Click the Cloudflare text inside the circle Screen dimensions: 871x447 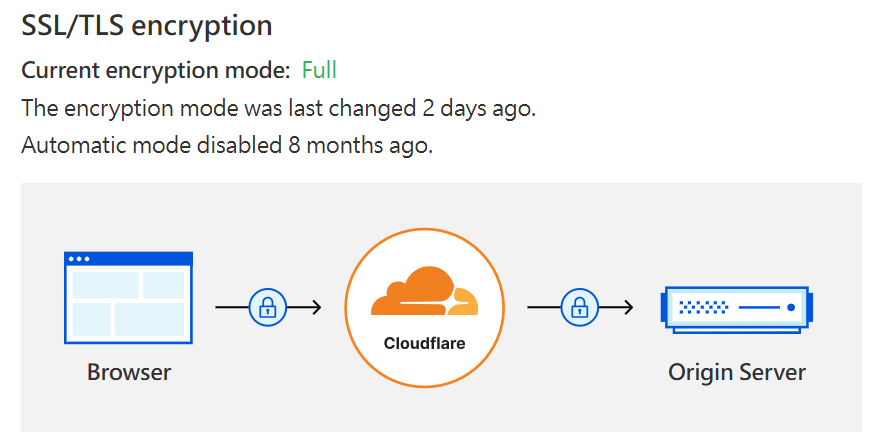coord(424,343)
